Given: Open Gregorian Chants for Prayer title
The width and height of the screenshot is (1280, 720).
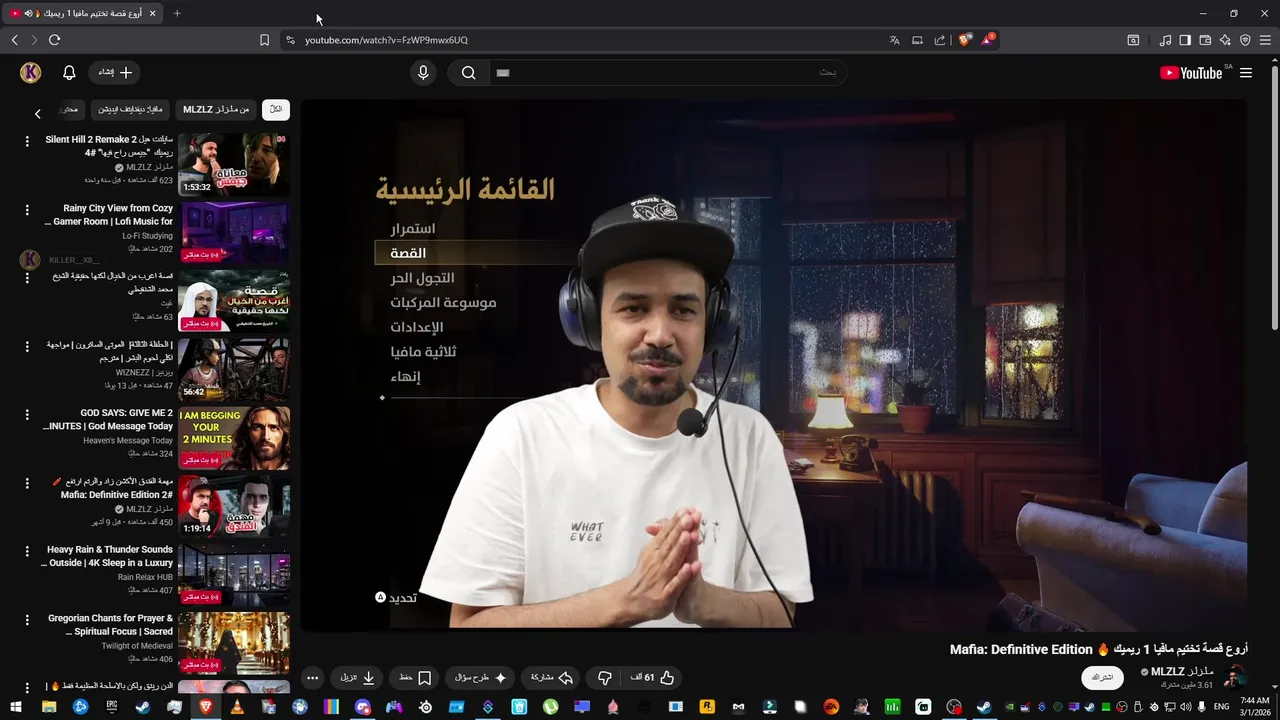Looking at the screenshot, I should click(x=109, y=625).
